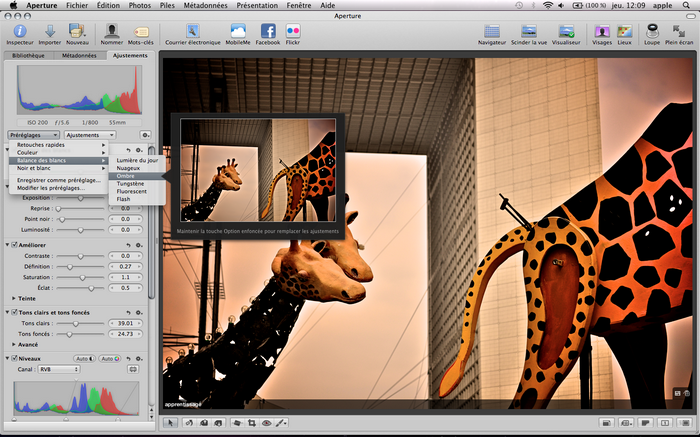Image resolution: width=700 pixels, height=437 pixels.
Task: Click the Contraste value field 0.0
Action: coord(125,256)
